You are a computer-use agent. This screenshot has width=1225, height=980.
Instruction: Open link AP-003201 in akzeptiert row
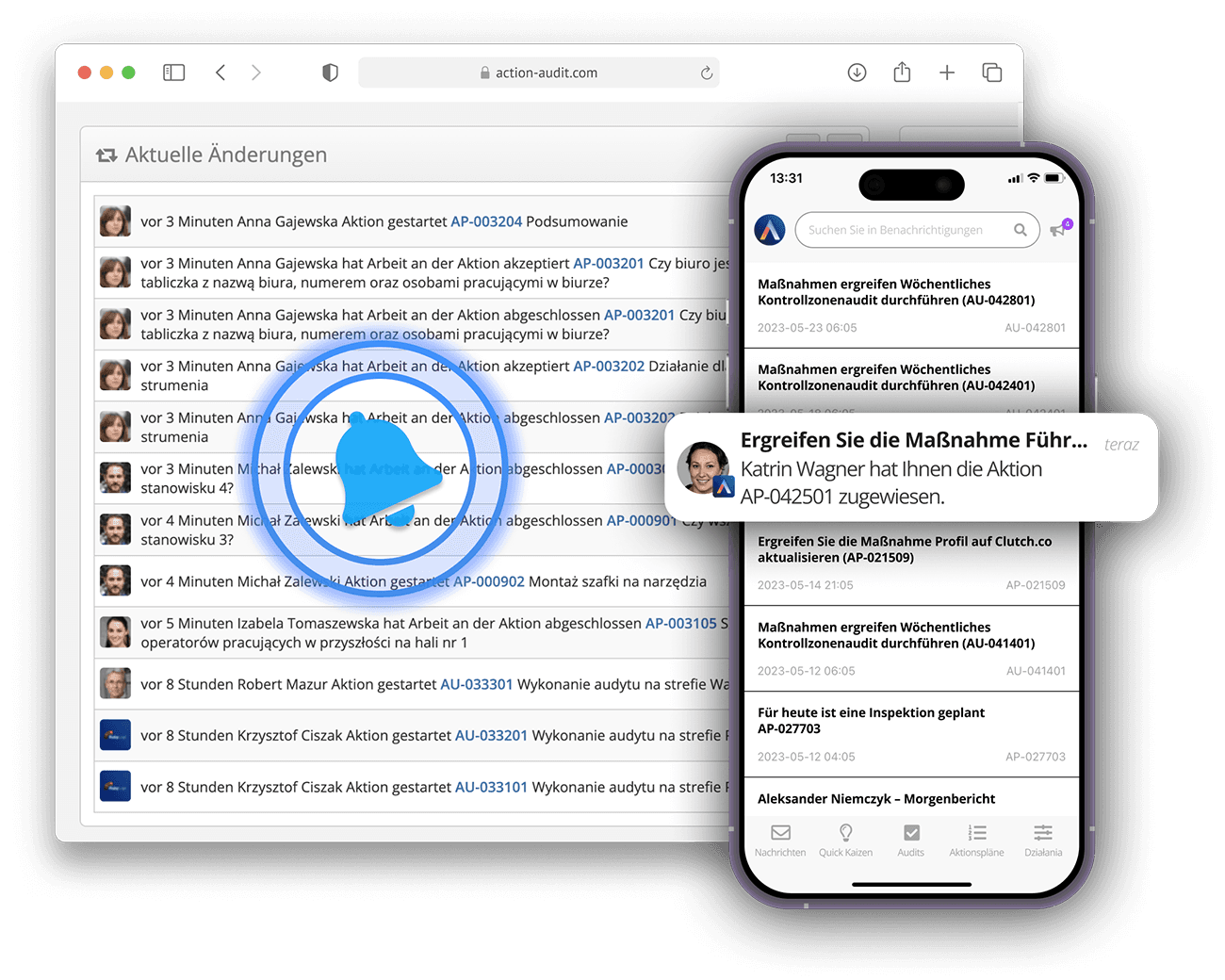point(609,264)
